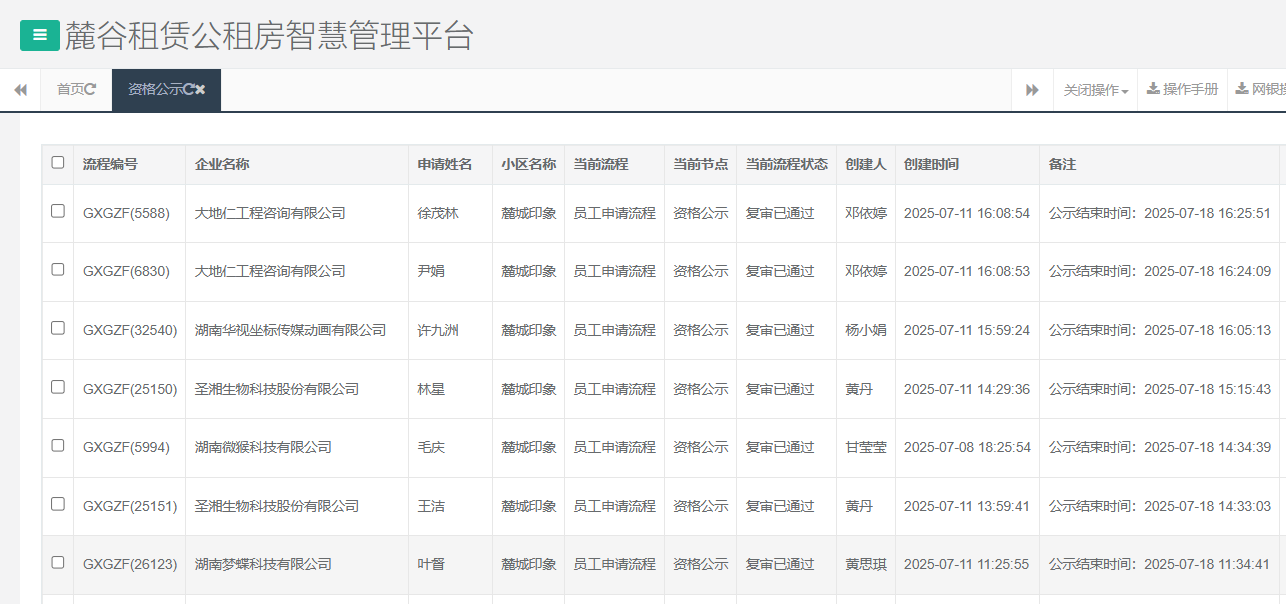The width and height of the screenshot is (1286, 604).
Task: Check the row for GXGZF(5588)
Action: click(58, 211)
